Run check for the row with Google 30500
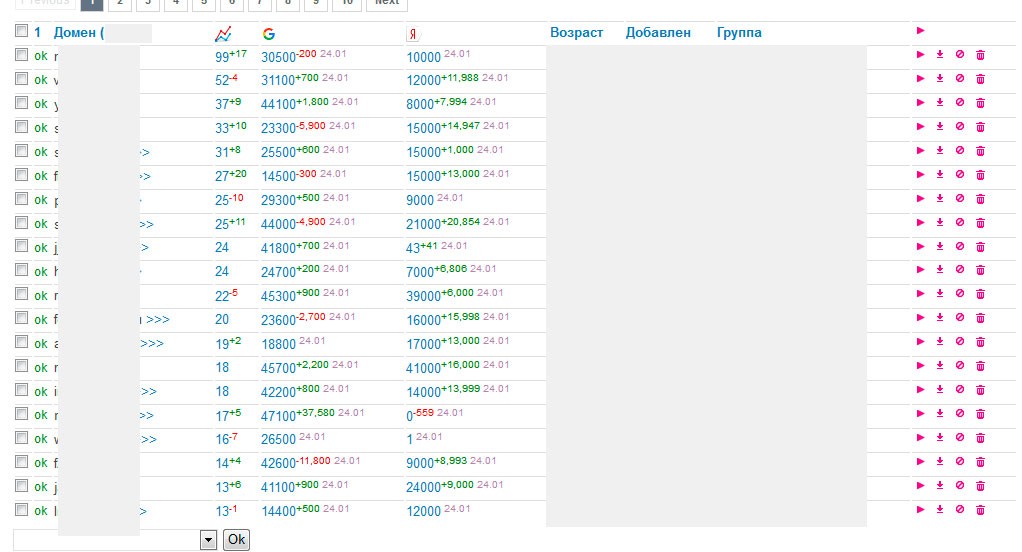The width and height of the screenshot is (1022, 552). coord(920,55)
